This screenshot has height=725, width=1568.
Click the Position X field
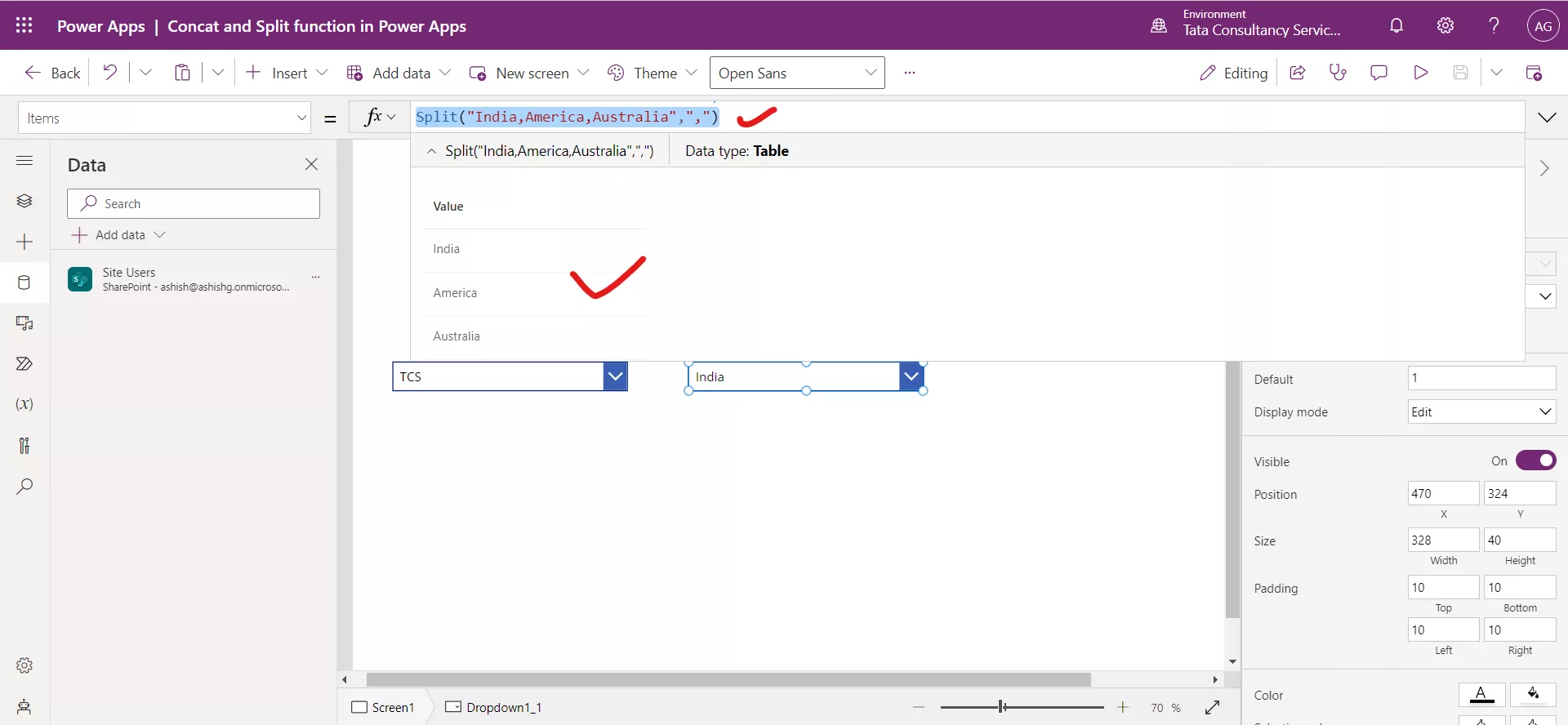pos(1443,493)
